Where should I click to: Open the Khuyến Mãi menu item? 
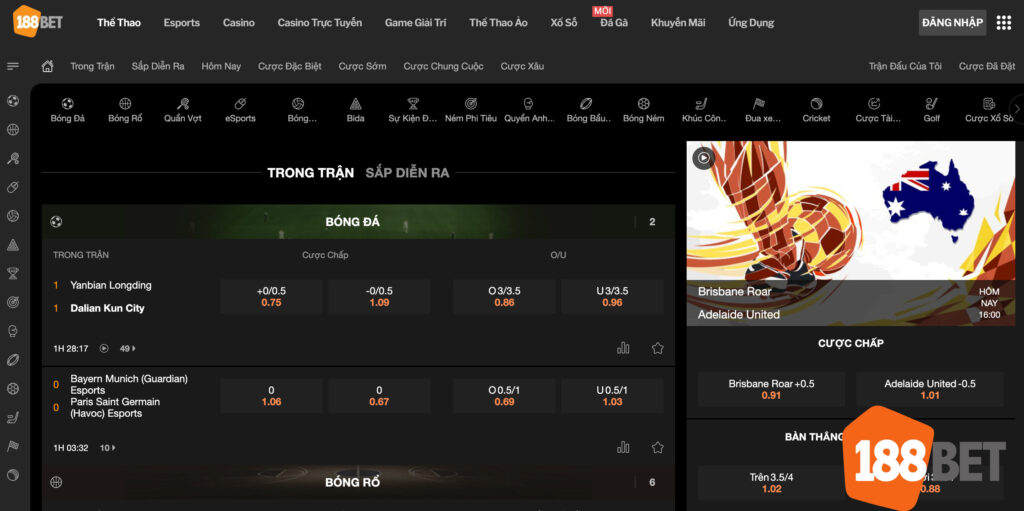coord(678,23)
